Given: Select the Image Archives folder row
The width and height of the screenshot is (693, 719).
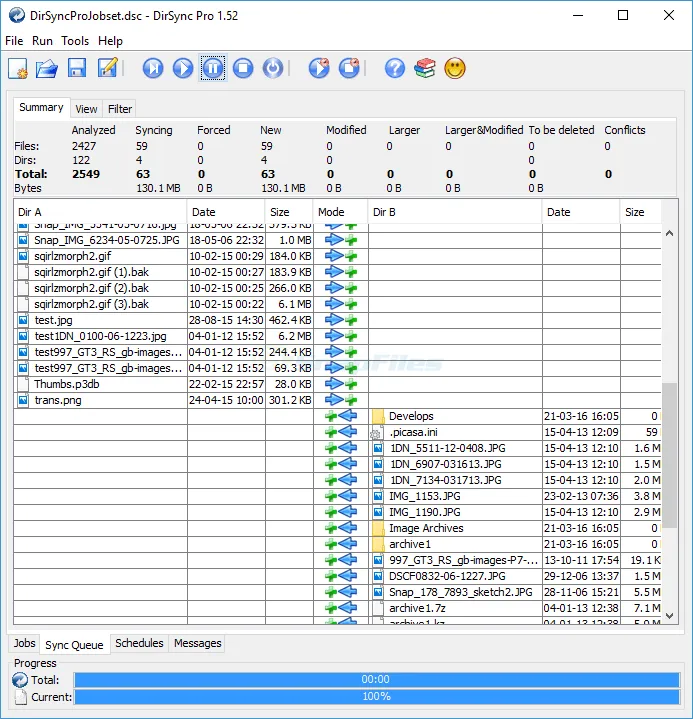Looking at the screenshot, I should [x=337, y=528].
